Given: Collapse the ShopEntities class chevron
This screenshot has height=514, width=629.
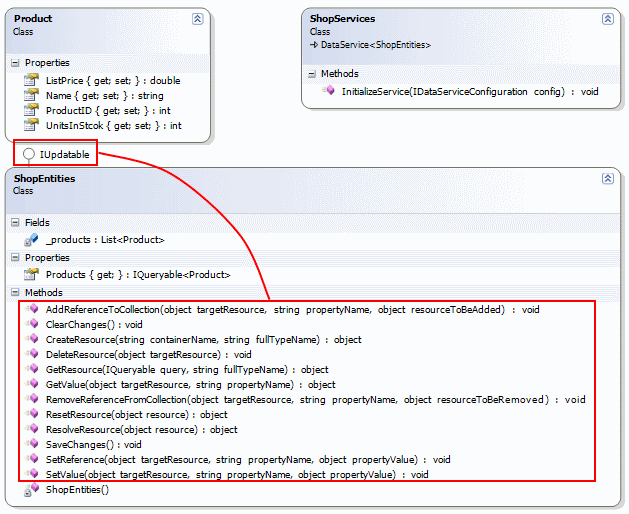Looking at the screenshot, I should click(607, 178).
